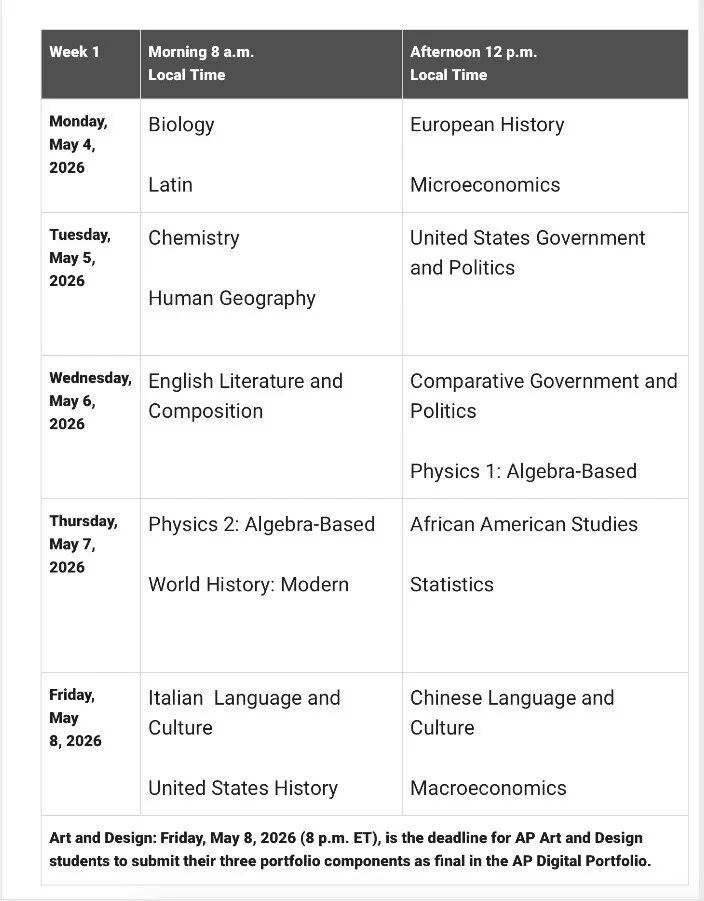Click European History exam

487,125
